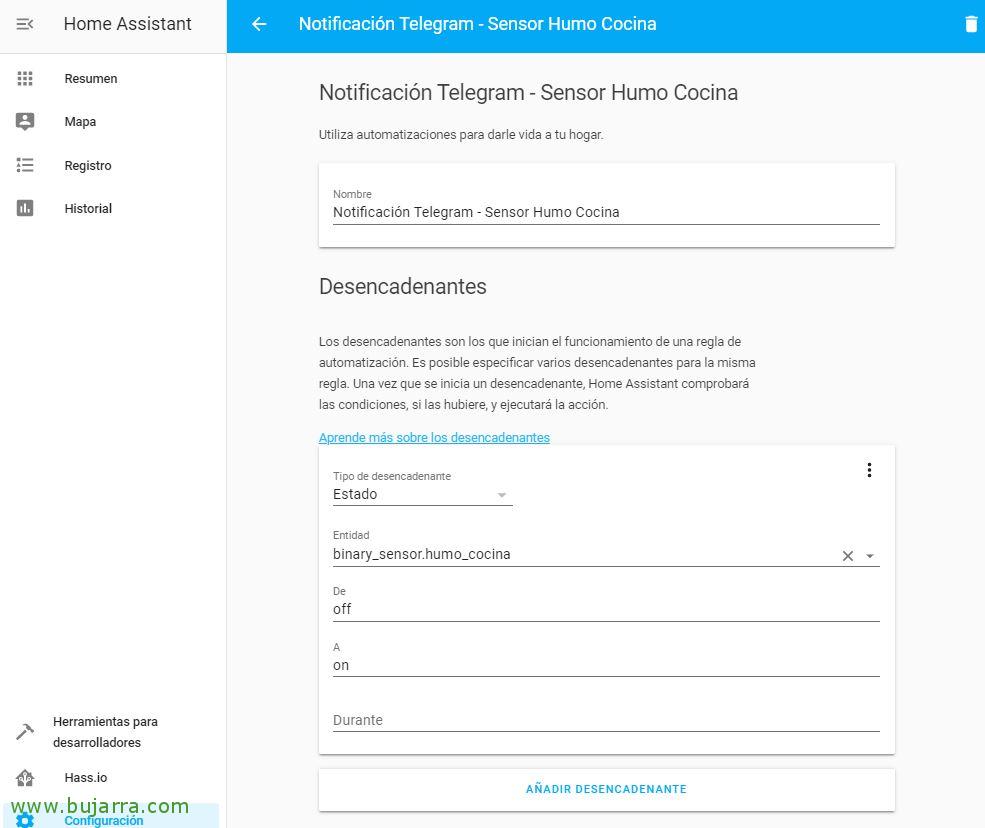Collapse the sidebar with the menu icon
Screen dimensions: 985x828
point(24,24)
